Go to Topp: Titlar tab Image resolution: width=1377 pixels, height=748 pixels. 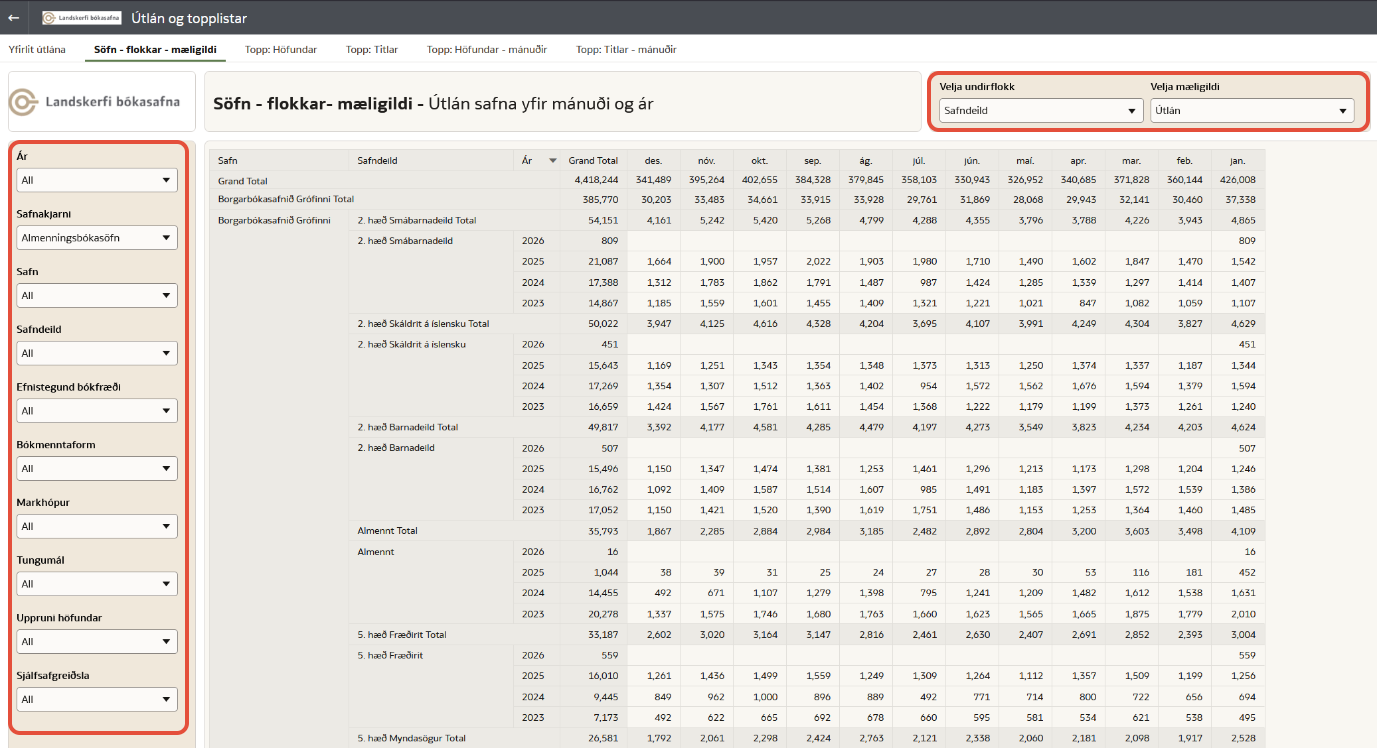pos(372,49)
